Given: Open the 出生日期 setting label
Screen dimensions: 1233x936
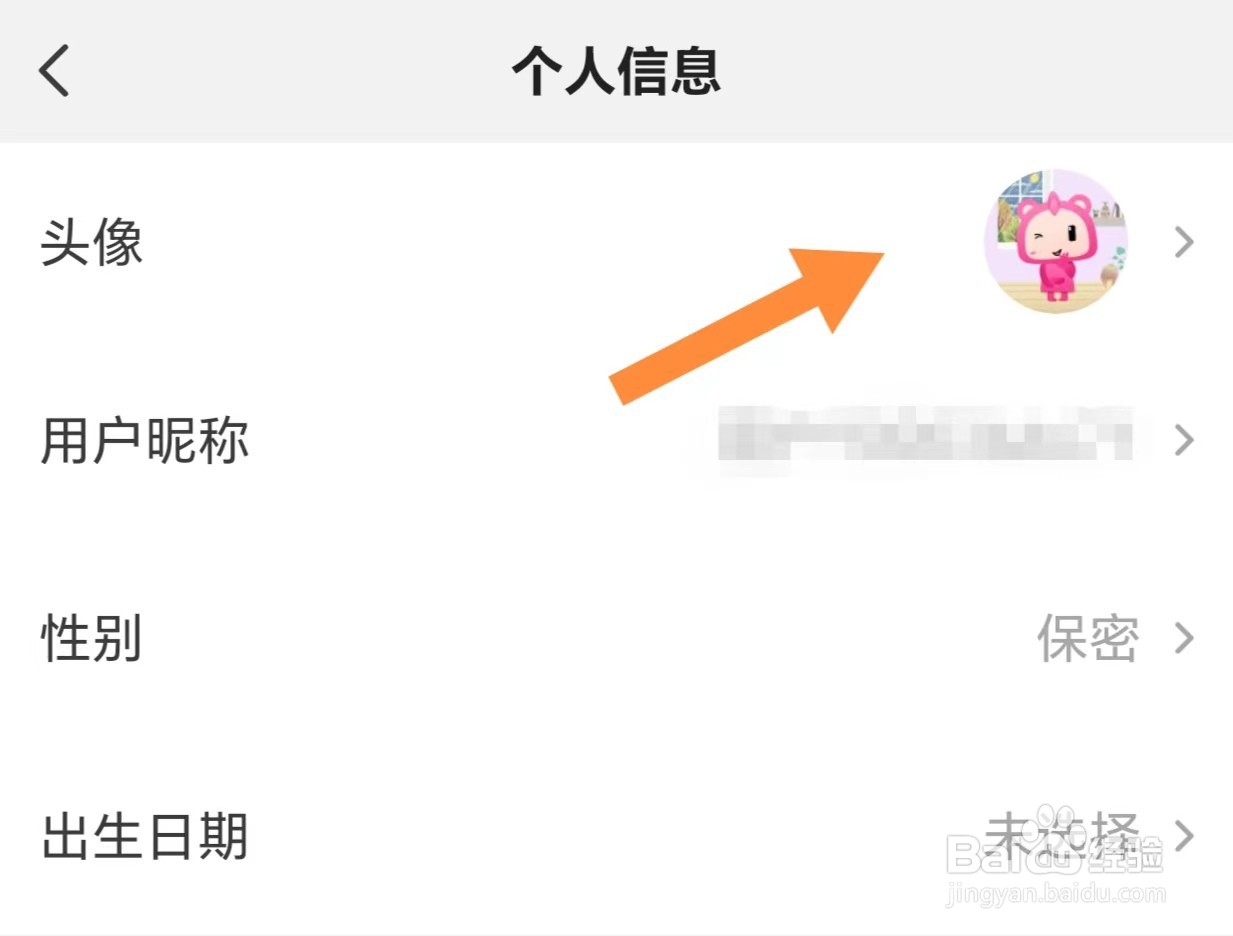Looking at the screenshot, I should [144, 836].
